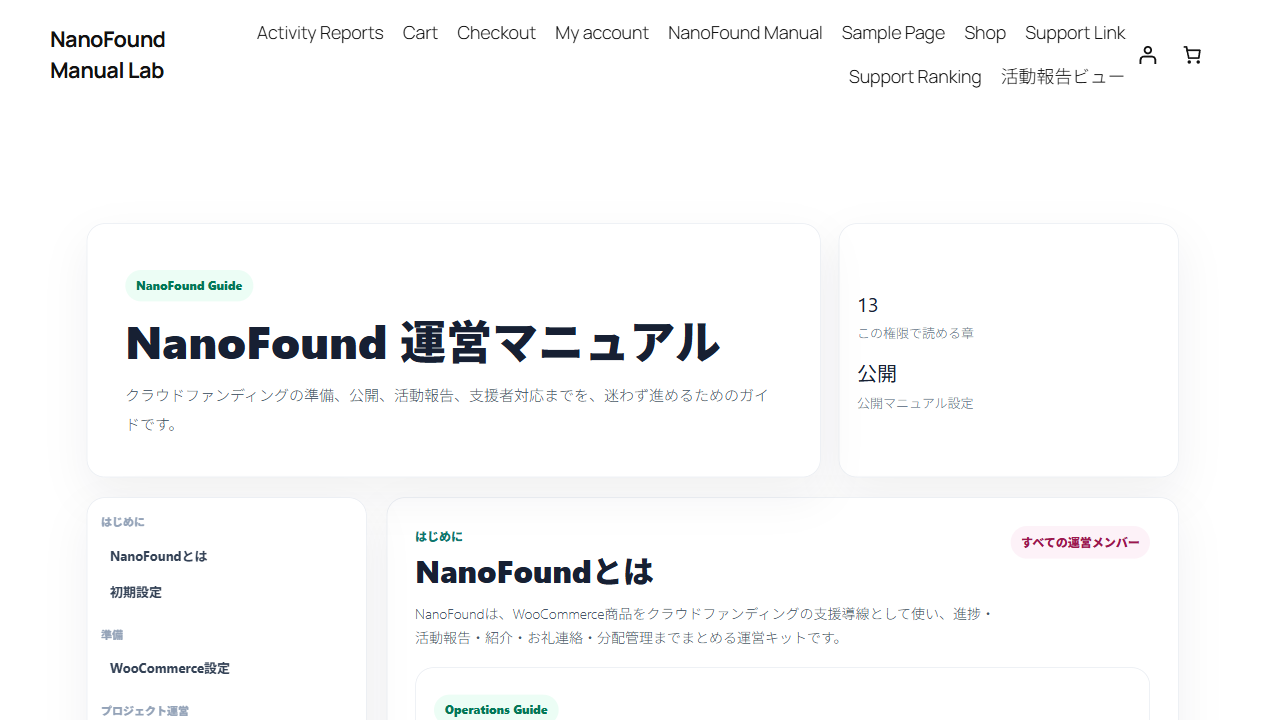Click the NanoFound Guide badge
This screenshot has height=720, width=1264.
point(189,286)
